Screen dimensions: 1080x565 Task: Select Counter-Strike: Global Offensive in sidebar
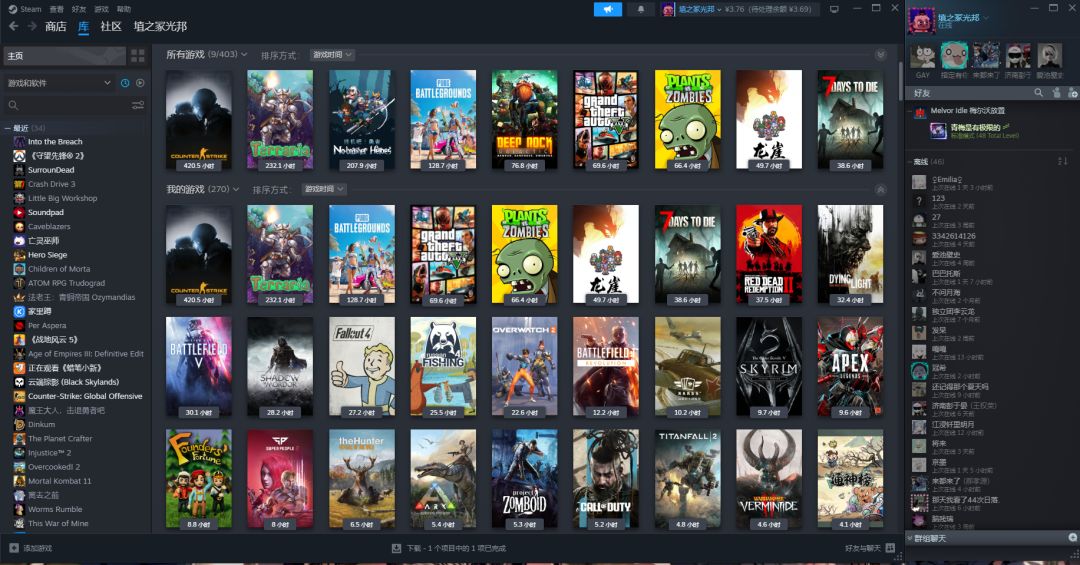tap(85, 396)
